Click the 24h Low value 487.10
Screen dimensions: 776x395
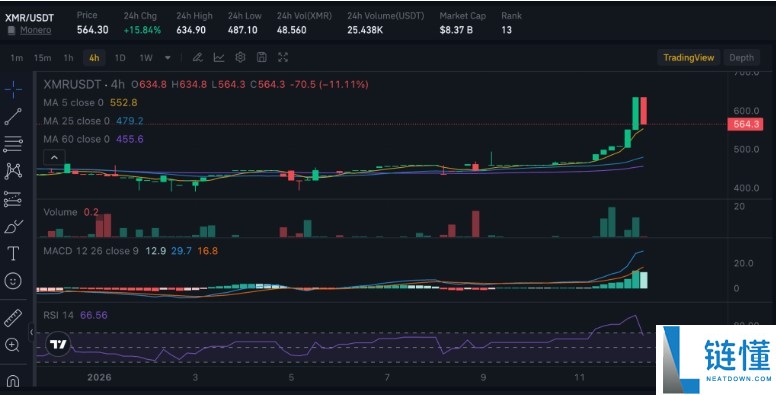pyautogui.click(x=242, y=30)
